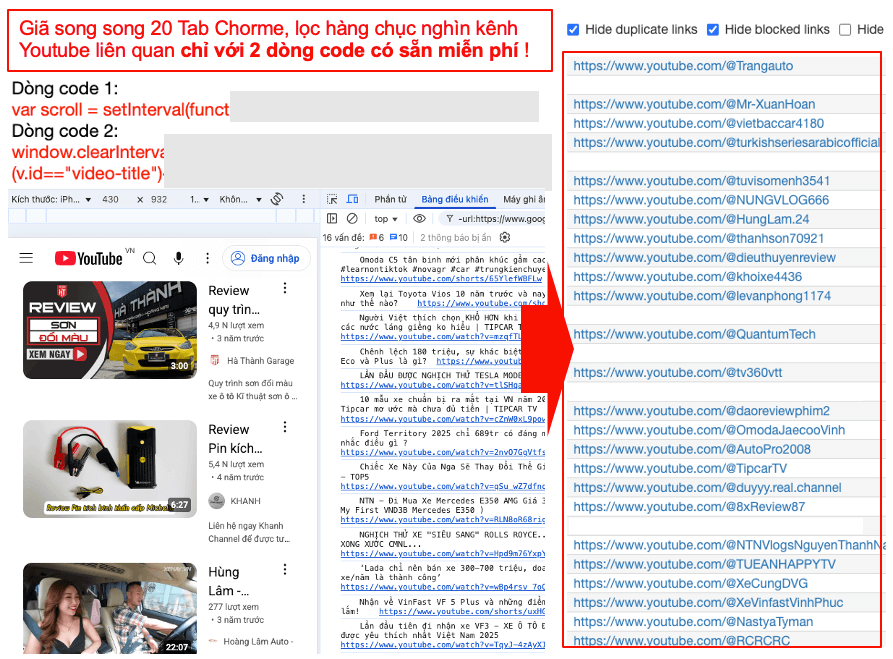Open options for 'Review Pin kích...' video

pyautogui.click(x=285, y=427)
